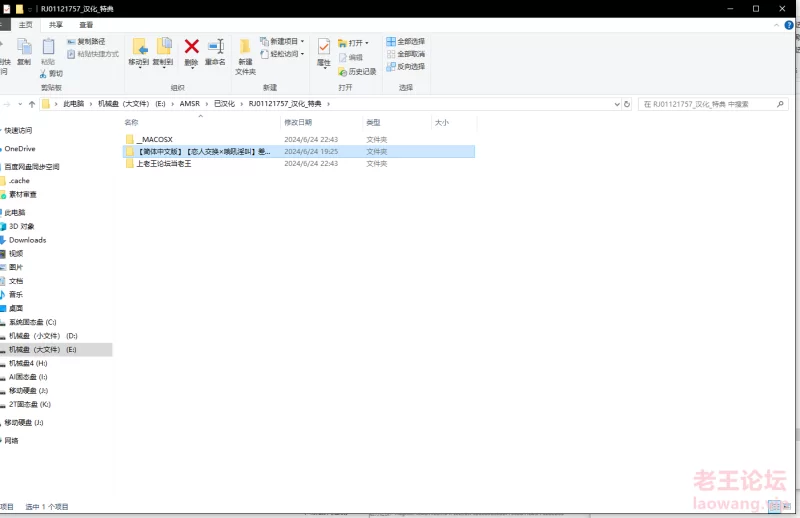The image size is (800, 518).
Task: Expand the Easy Access (轻松访问) dropdown
Action: click(283, 54)
